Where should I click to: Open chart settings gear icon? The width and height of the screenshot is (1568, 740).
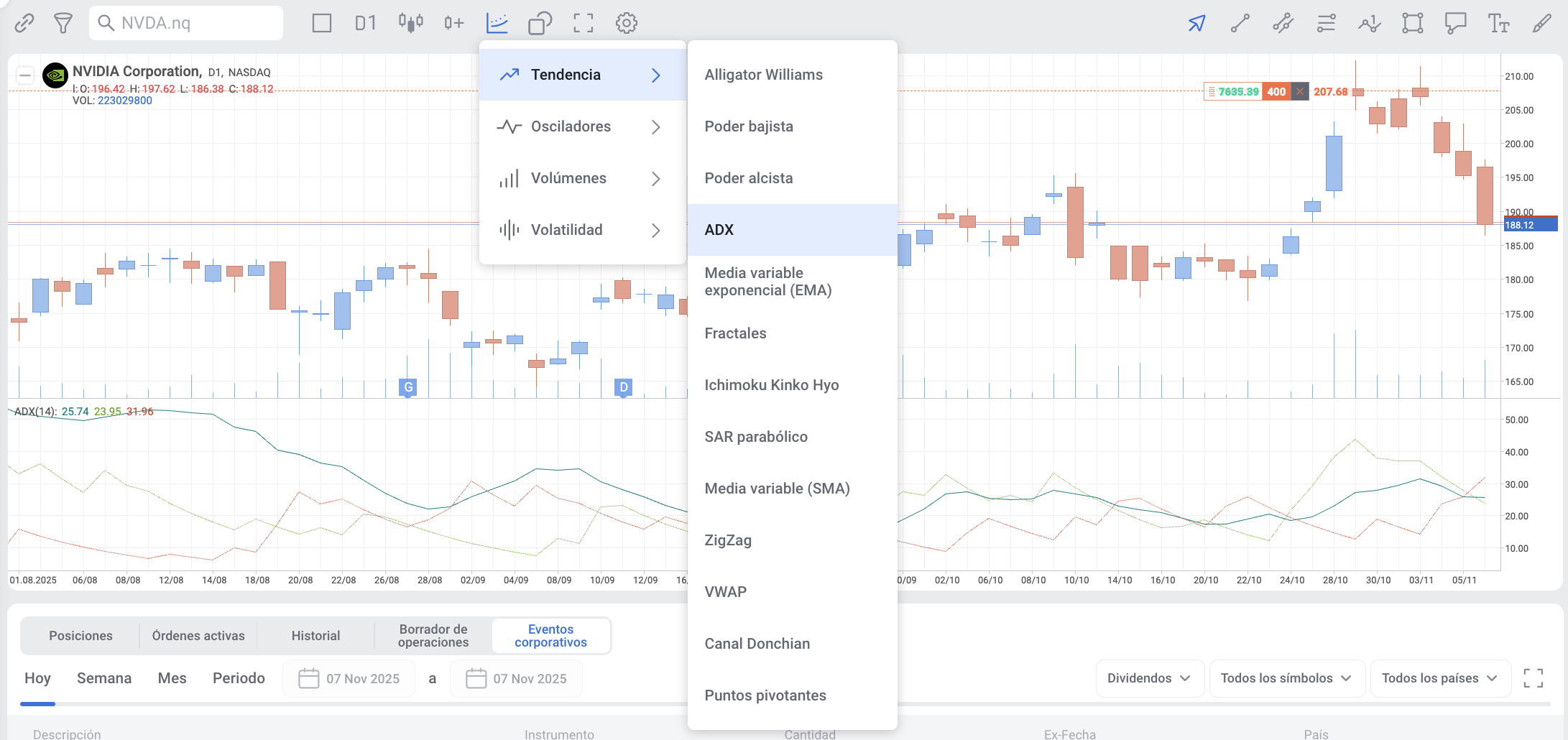627,23
